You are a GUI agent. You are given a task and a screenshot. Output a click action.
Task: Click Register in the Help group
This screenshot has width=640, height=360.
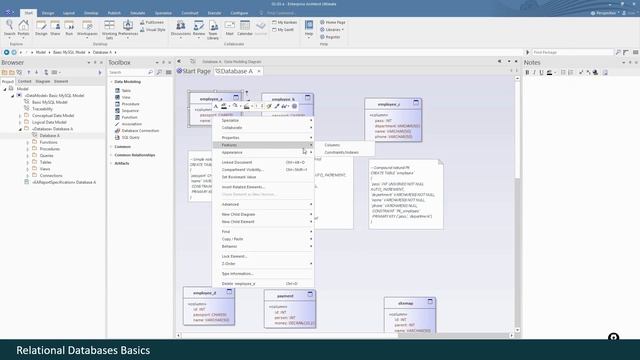click(330, 37)
